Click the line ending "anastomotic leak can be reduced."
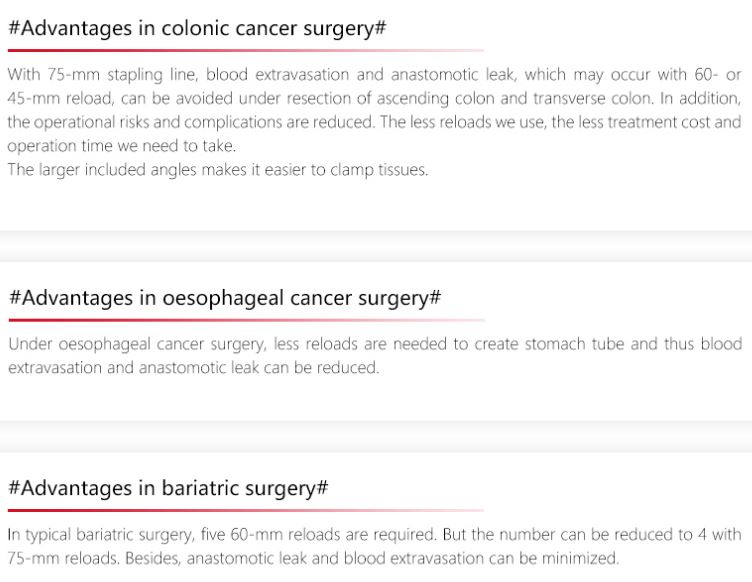The height and width of the screenshot is (582, 752). tap(193, 368)
